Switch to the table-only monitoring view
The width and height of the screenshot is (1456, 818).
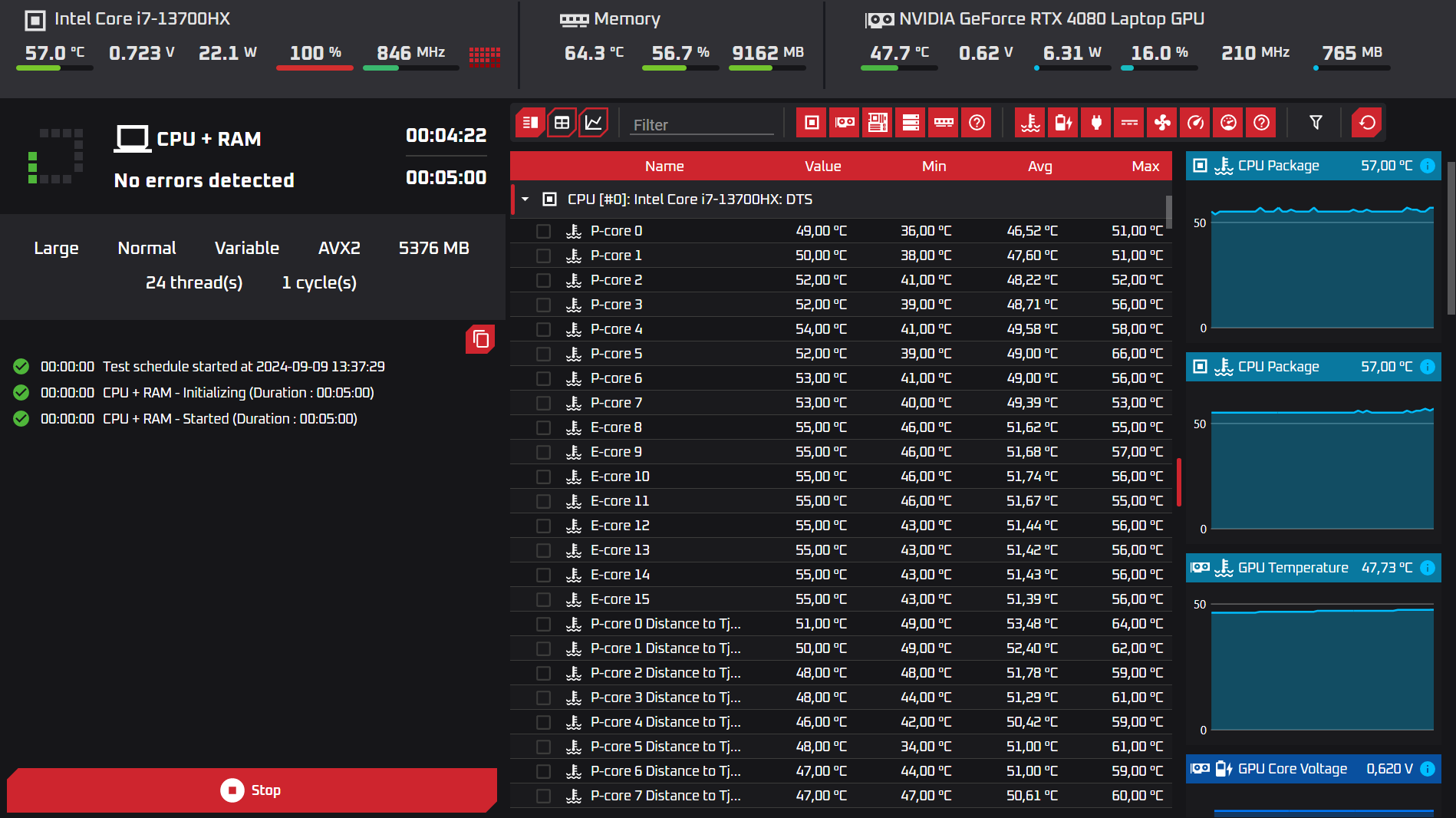tap(562, 123)
